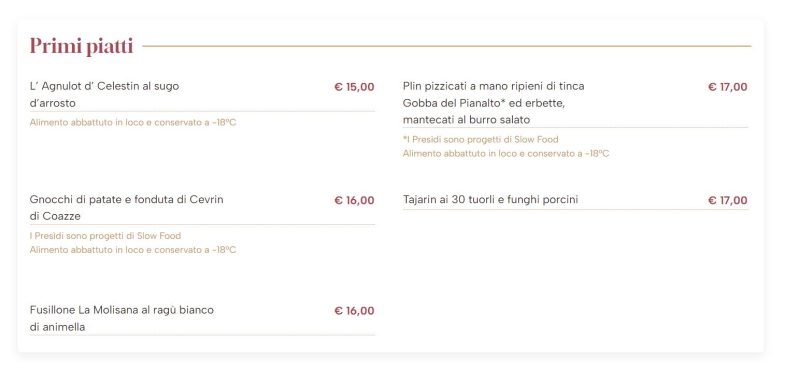Click the 'di Coazze' text line
Image resolution: width=798 pixels, height=384 pixels.
point(55,216)
